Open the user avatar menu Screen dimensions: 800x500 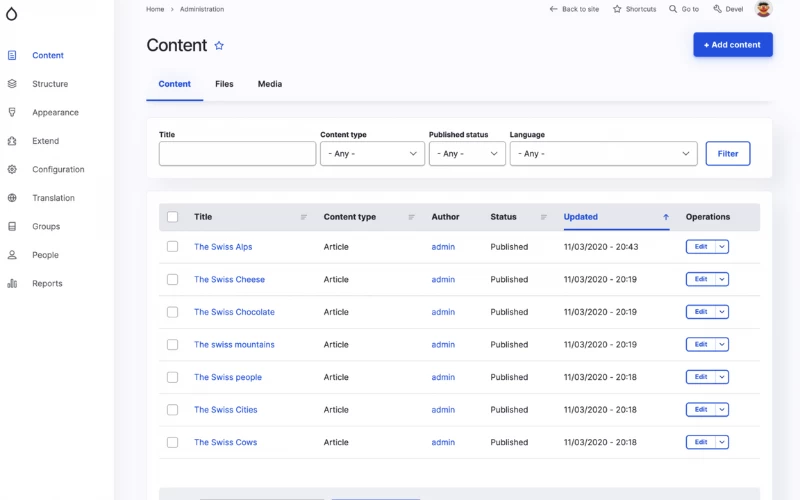(763, 8)
